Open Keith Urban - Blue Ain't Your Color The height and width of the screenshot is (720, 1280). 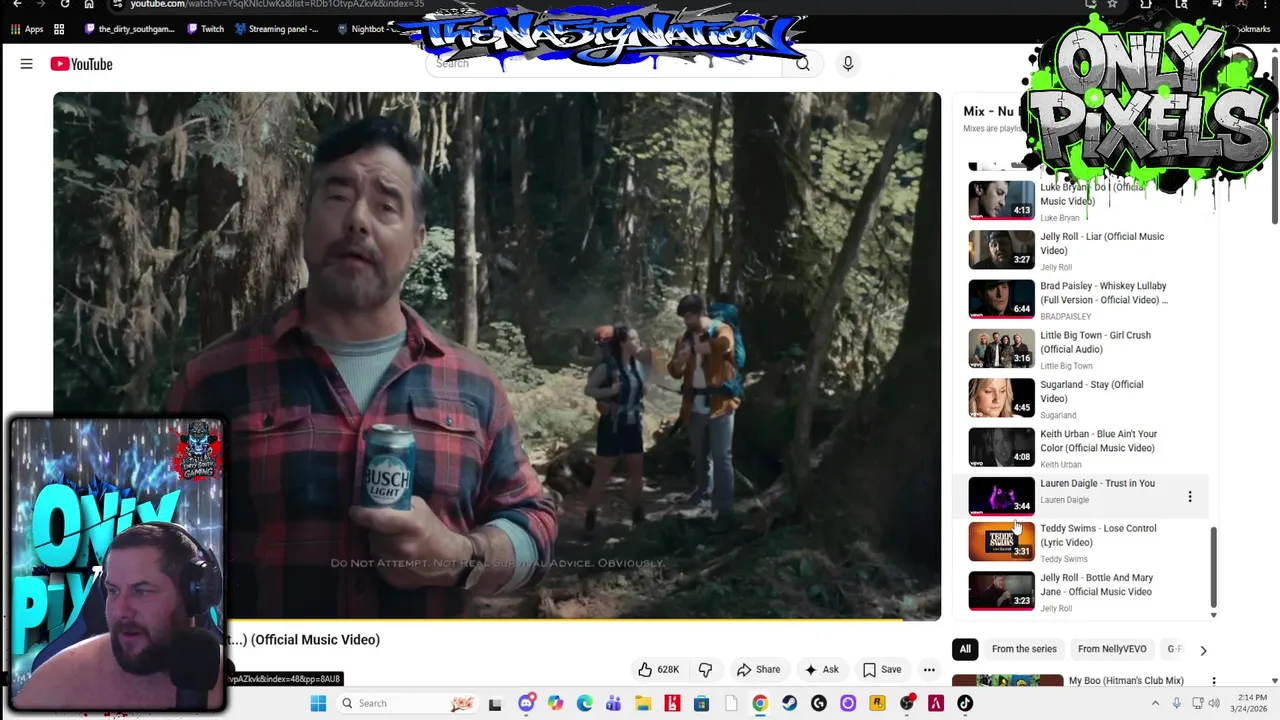click(x=1098, y=441)
